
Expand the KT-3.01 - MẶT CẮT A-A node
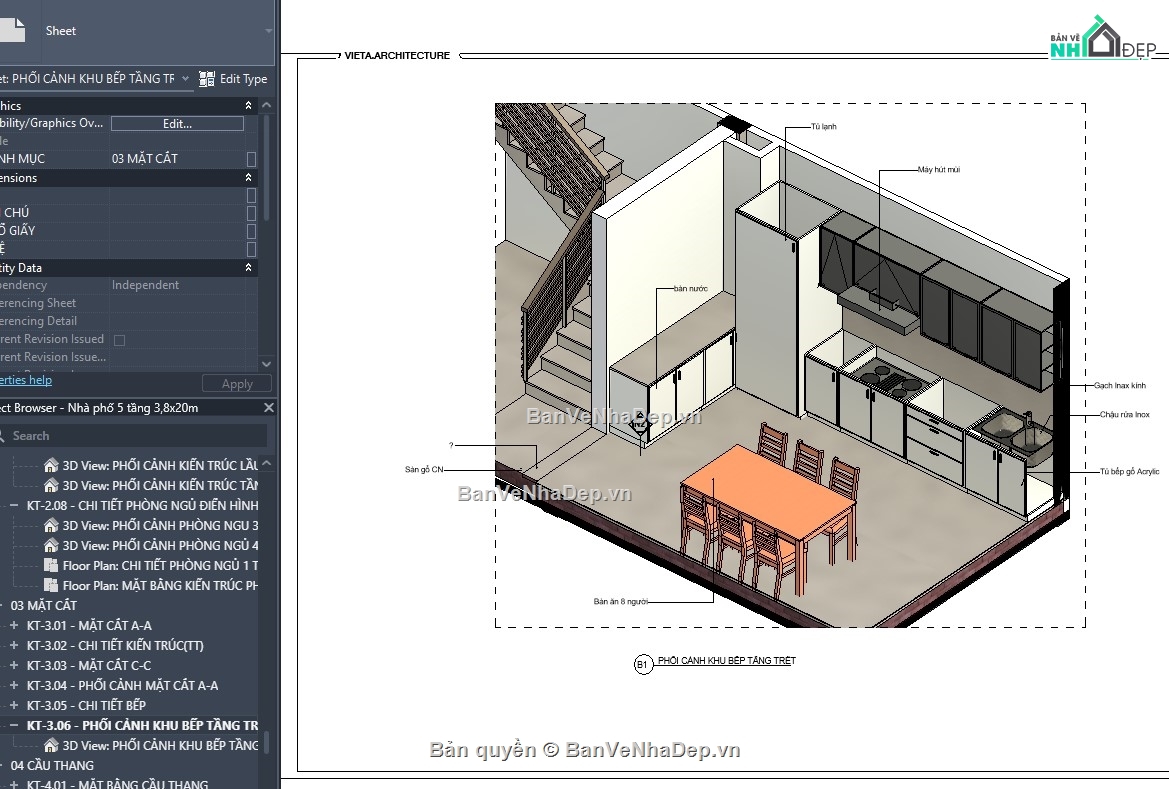point(13,626)
